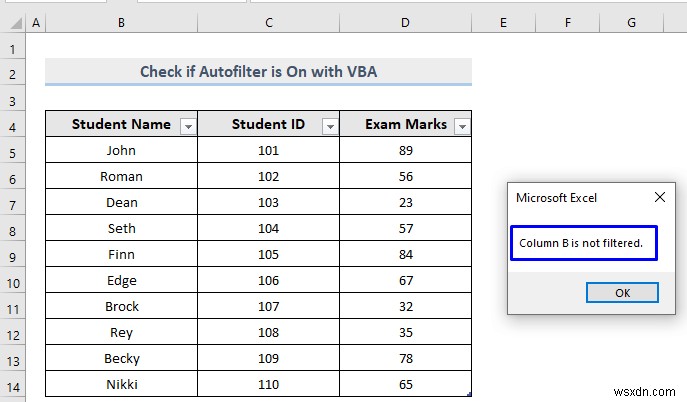Select column C header

tap(269, 23)
